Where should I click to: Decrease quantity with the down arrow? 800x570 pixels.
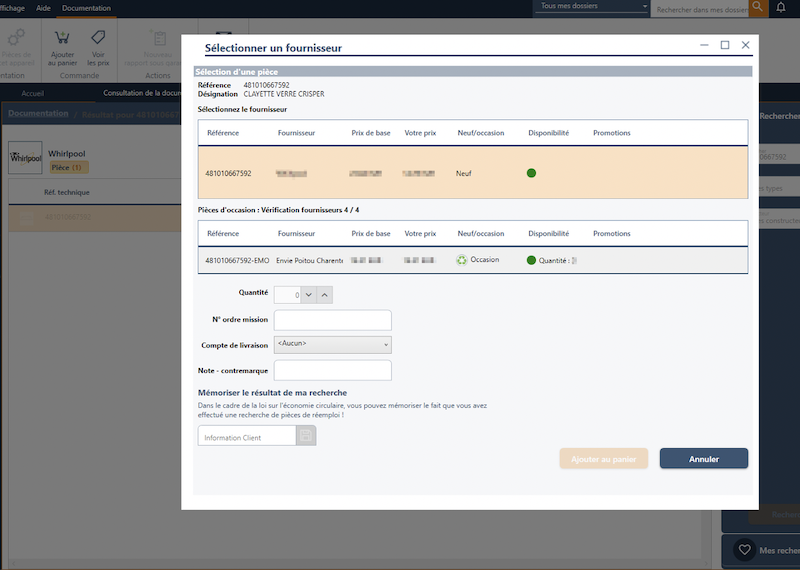tap(308, 294)
